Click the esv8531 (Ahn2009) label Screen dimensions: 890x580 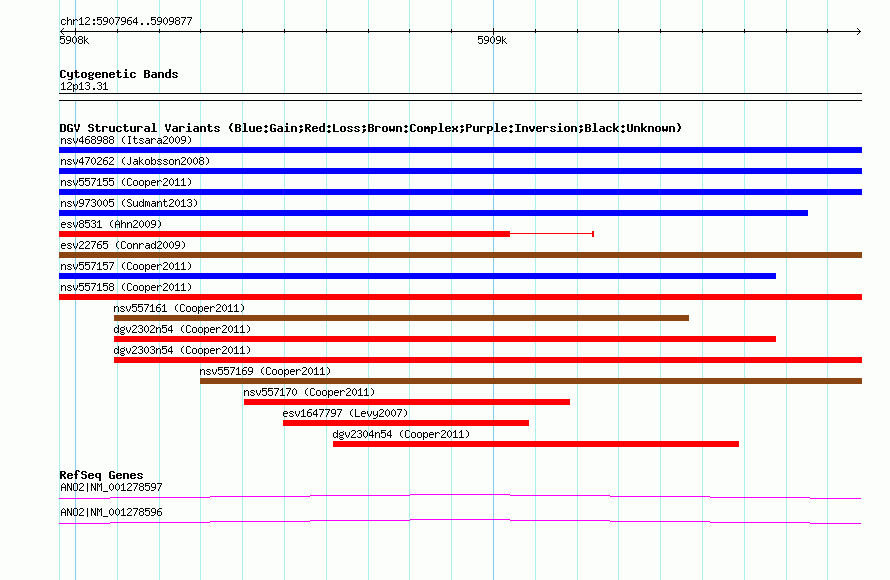tap(111, 224)
